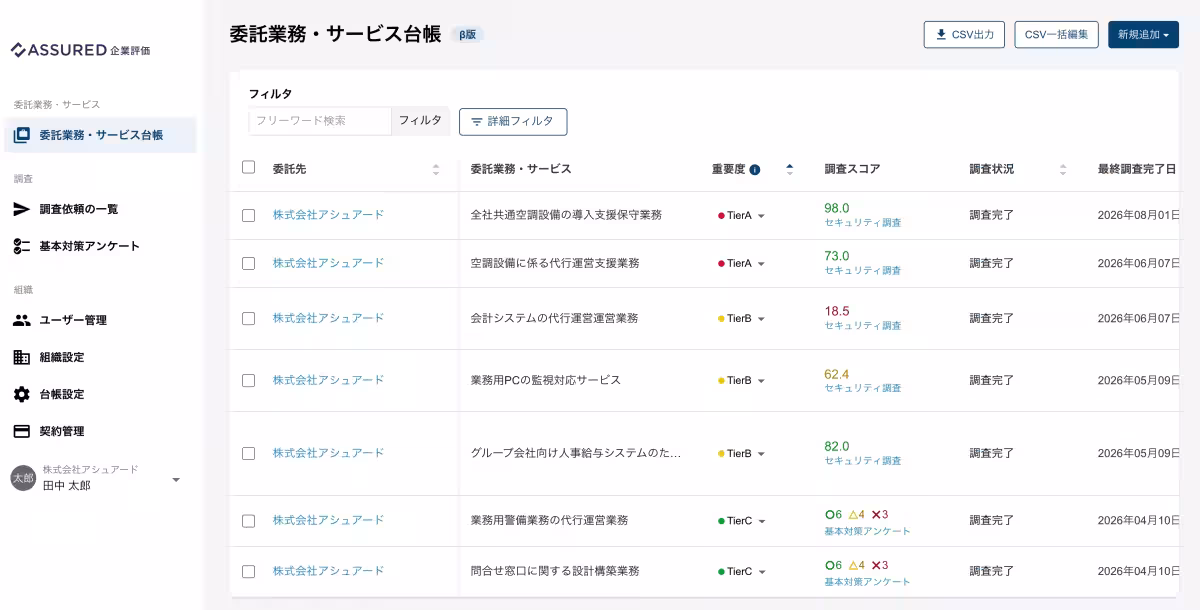Click the 重要度 info icon
The height and width of the screenshot is (610, 1200).
(x=755, y=170)
